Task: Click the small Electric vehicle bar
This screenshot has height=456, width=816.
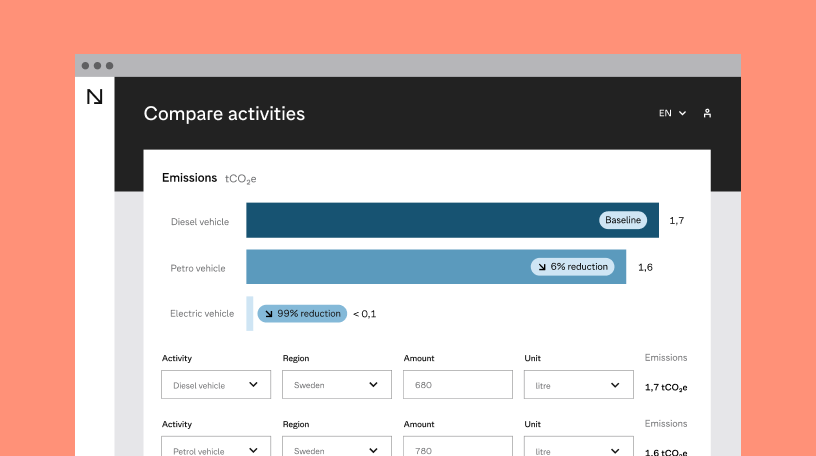Action: tap(250, 313)
